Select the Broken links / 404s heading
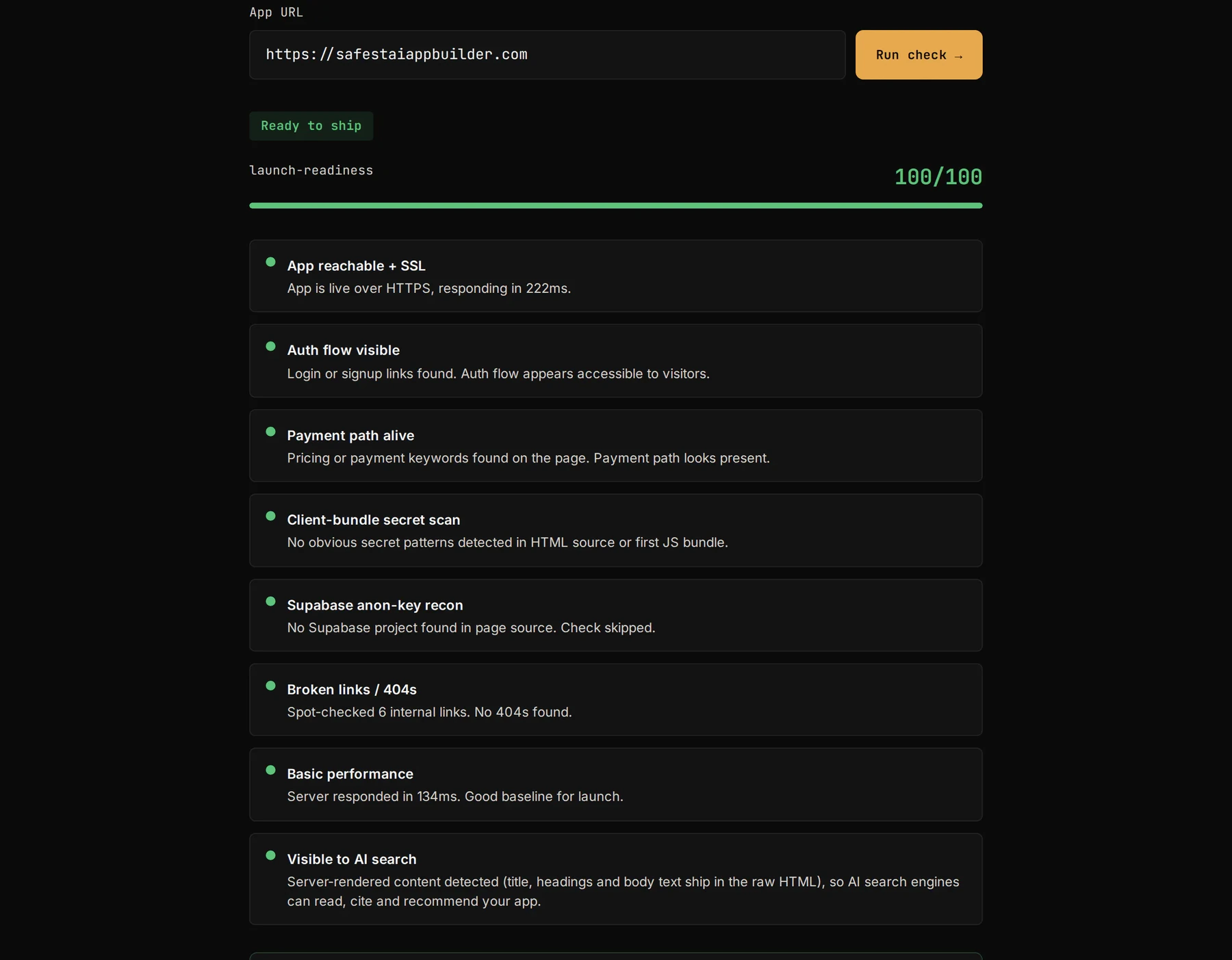This screenshot has height=960, width=1232. pos(352,690)
